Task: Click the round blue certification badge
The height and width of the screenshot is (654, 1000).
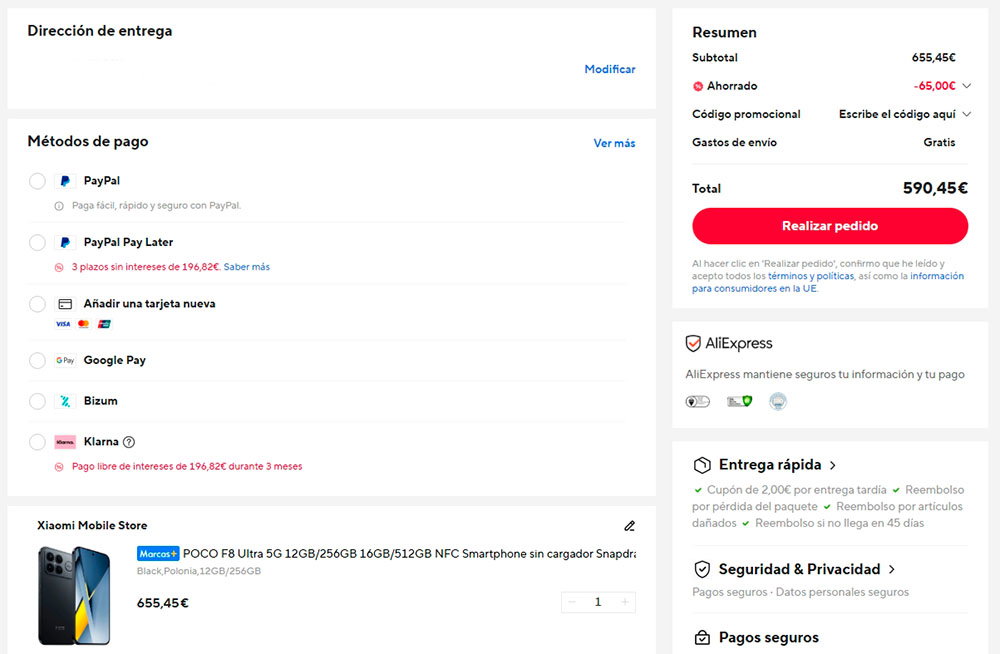Action: [778, 401]
